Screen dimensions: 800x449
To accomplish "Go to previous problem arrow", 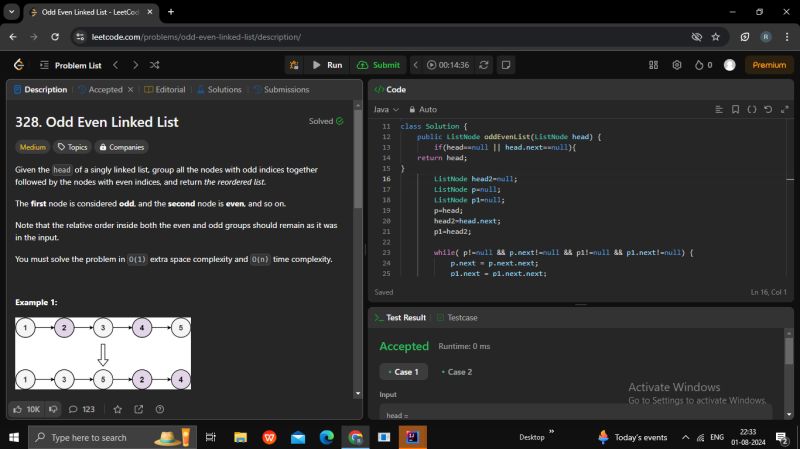I will (116, 65).
